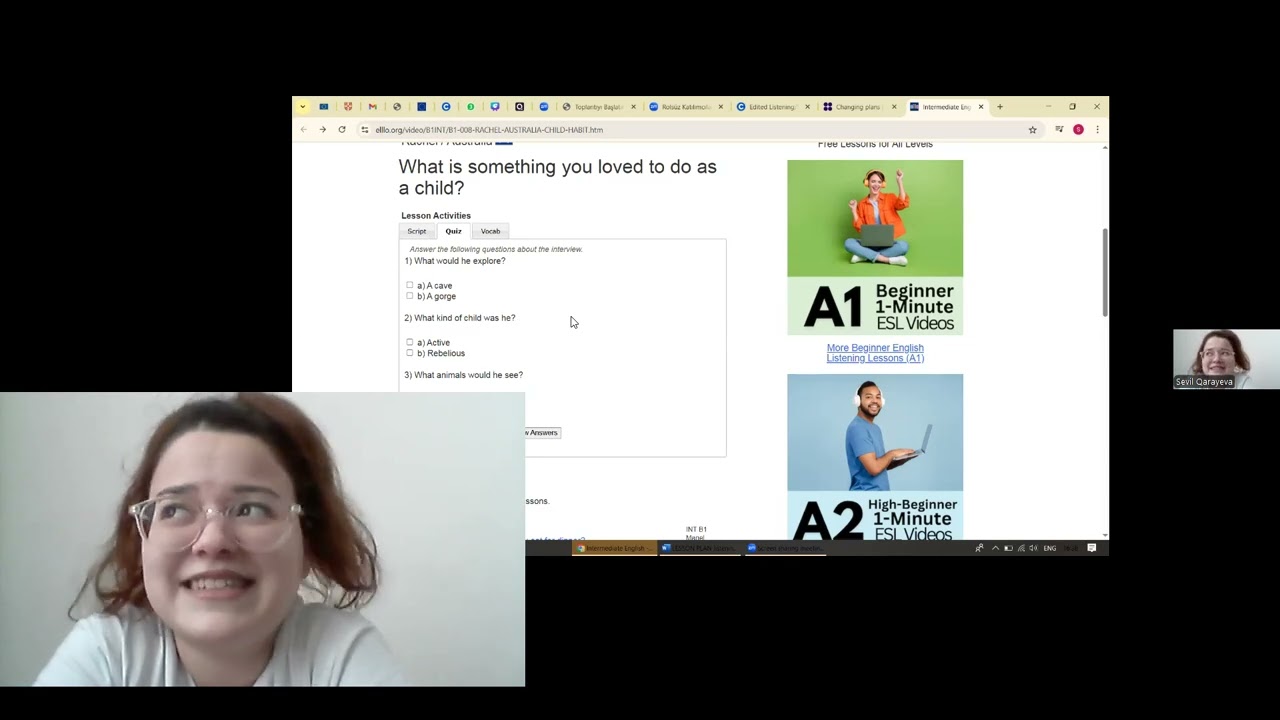Check answer a) A cave
1280x720 pixels.
[x=409, y=285]
